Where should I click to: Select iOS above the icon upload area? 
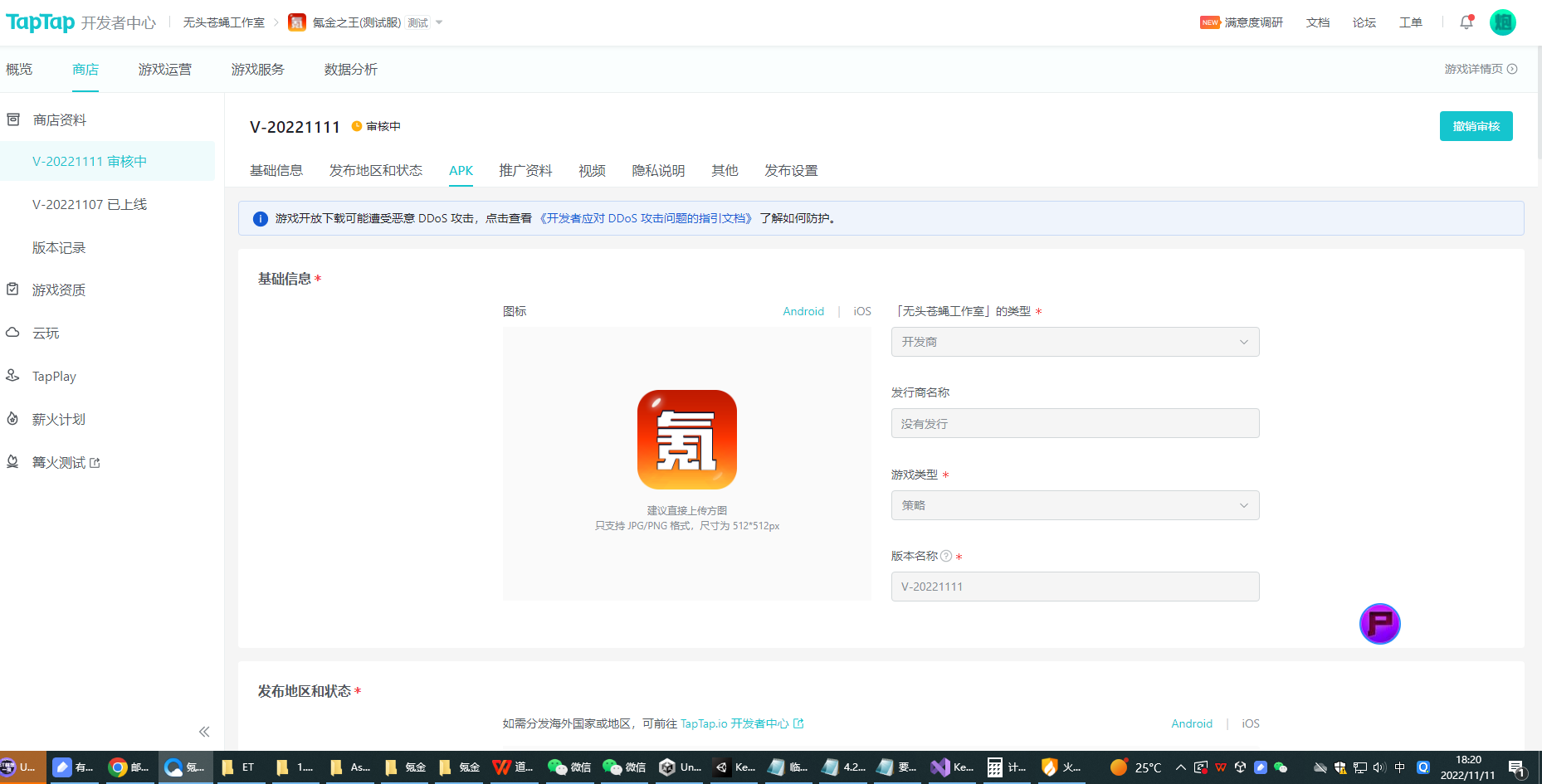[x=862, y=311]
